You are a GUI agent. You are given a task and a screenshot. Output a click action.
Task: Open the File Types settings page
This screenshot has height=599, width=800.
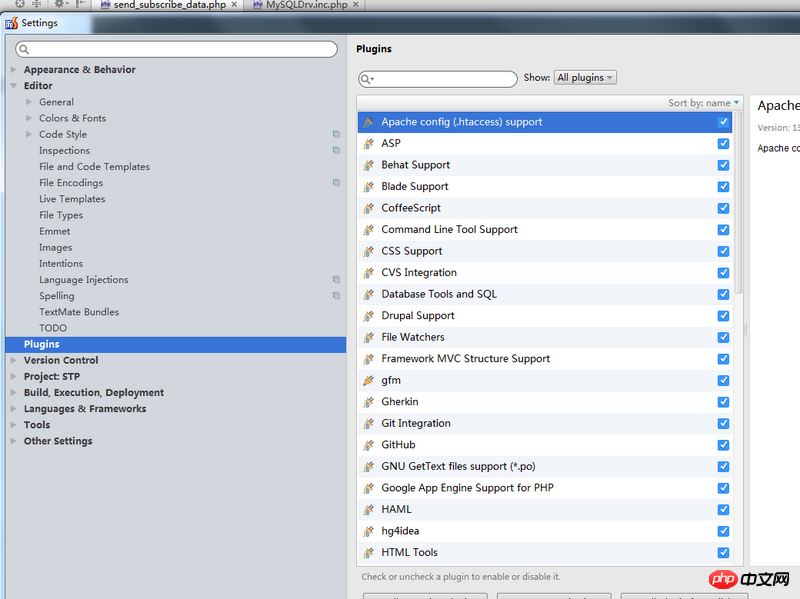61,215
